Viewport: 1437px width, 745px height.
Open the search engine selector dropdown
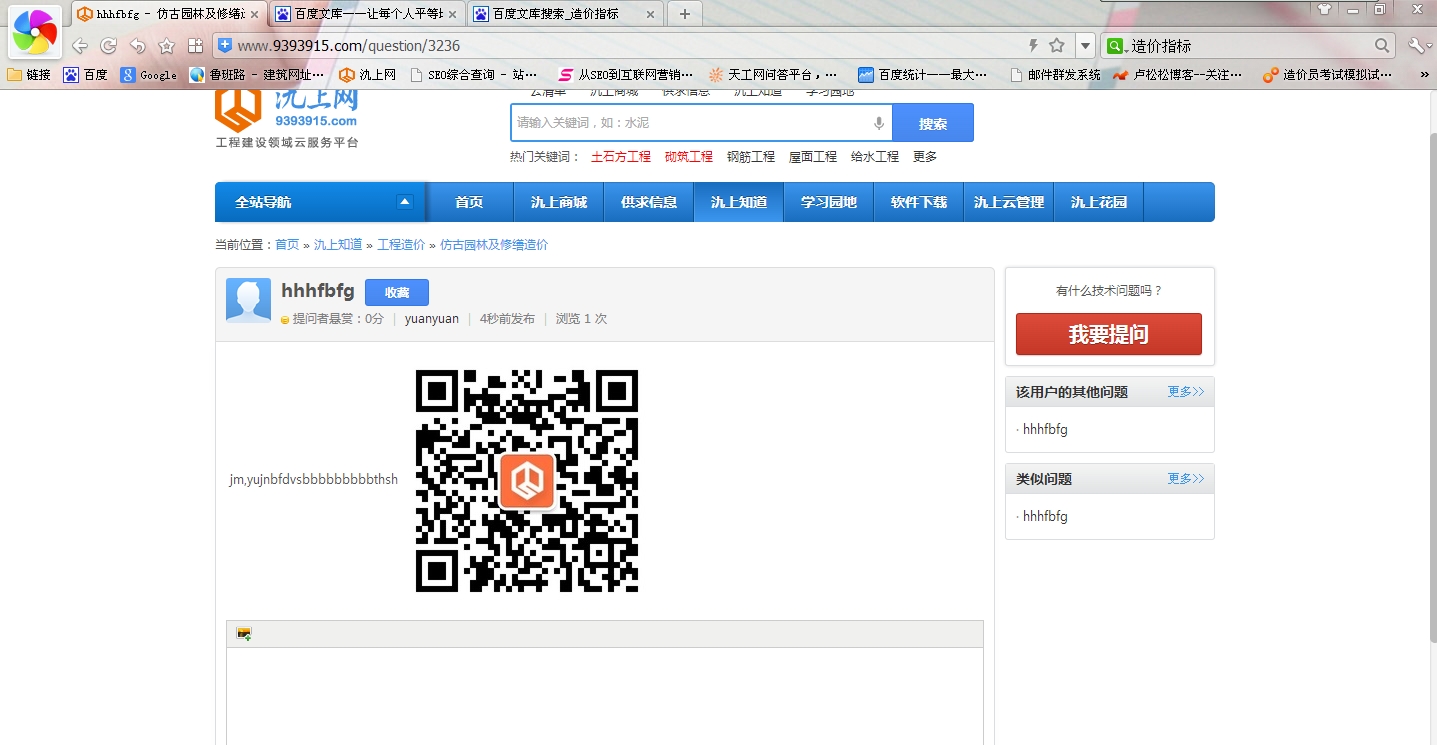tap(1116, 46)
